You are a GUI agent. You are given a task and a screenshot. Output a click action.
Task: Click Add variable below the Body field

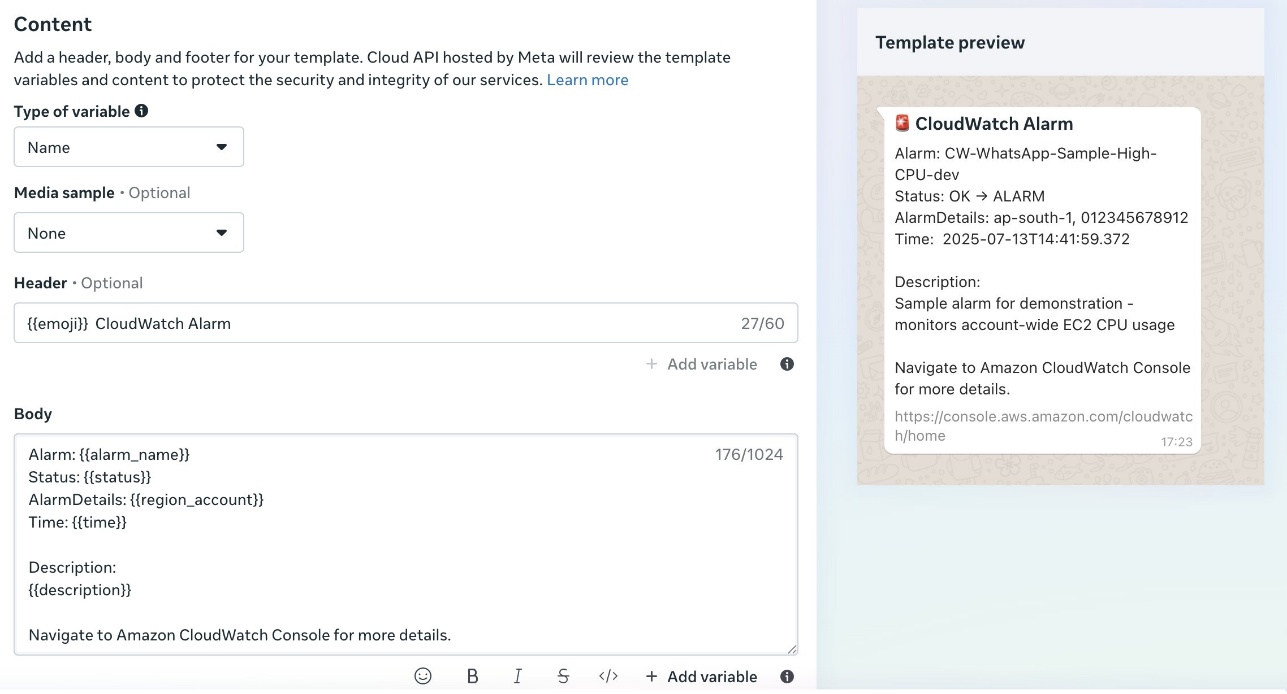tap(701, 676)
